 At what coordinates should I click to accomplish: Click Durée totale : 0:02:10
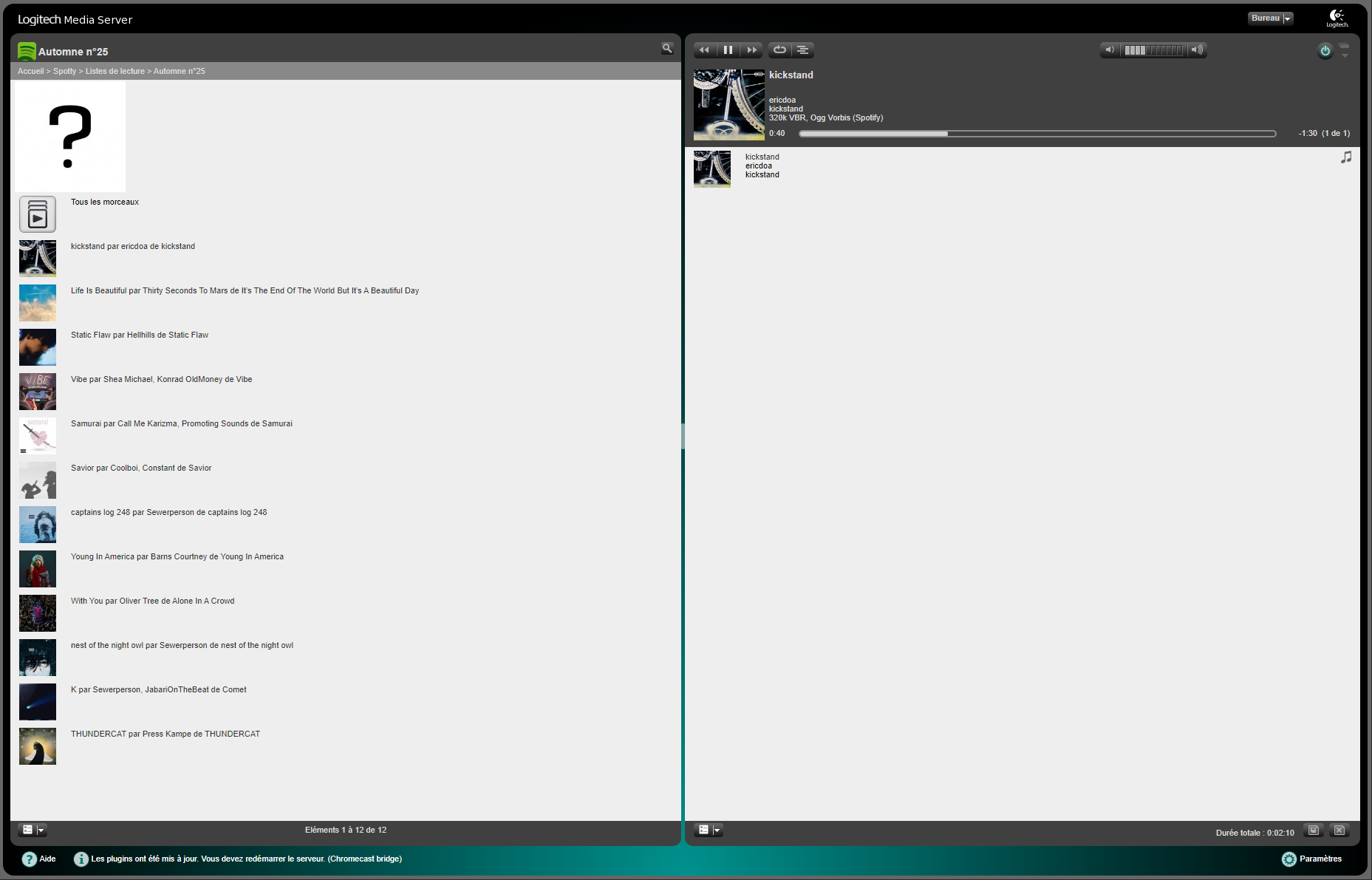(x=1255, y=833)
